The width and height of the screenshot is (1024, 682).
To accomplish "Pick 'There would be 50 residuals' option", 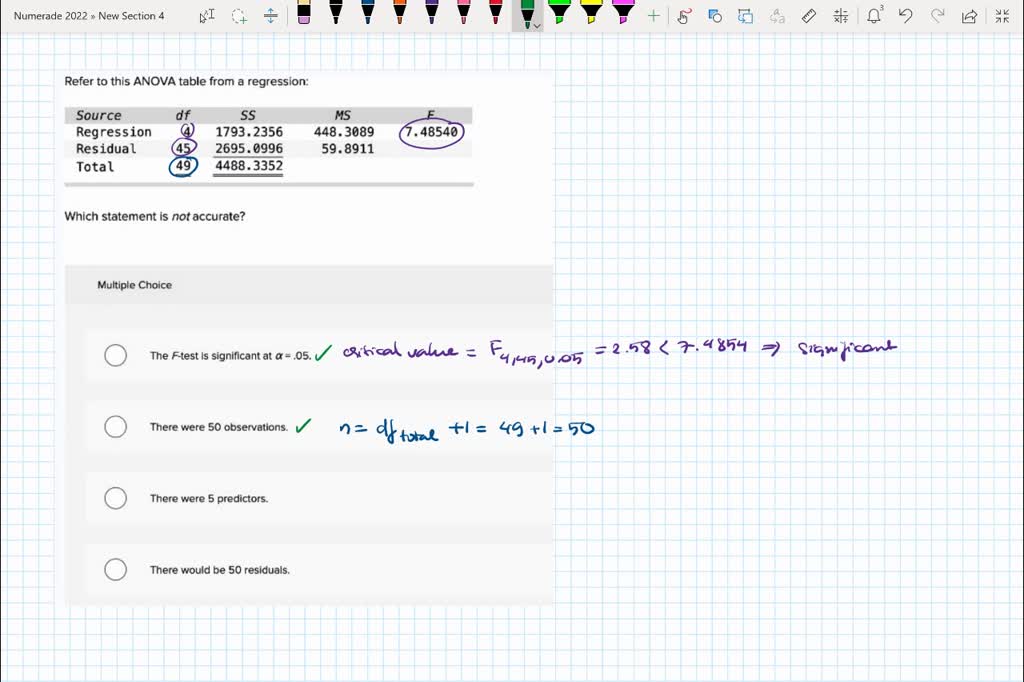I will 116,570.
